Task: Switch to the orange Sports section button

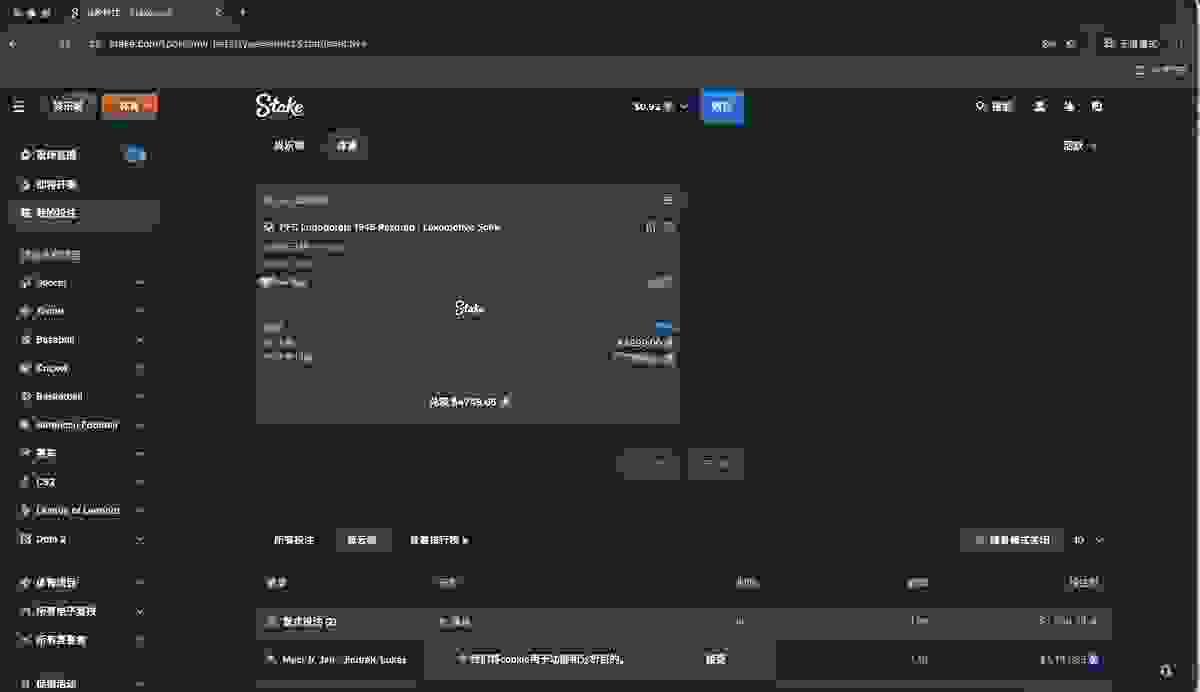Action: click(129, 106)
